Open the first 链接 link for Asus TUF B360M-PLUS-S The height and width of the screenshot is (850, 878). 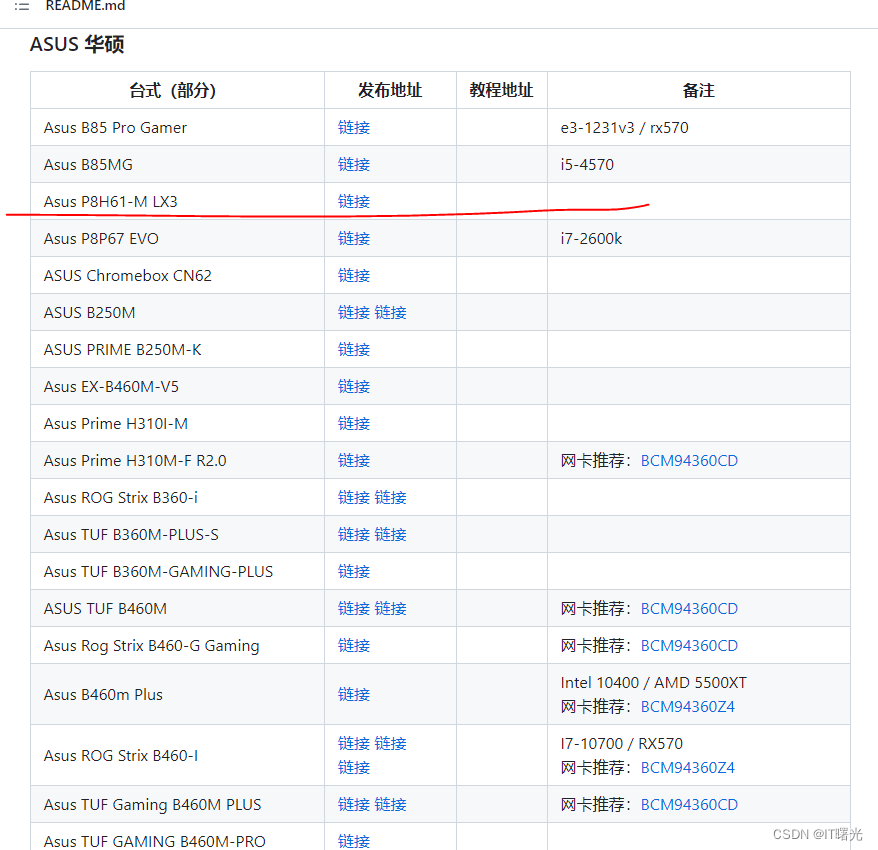click(354, 534)
